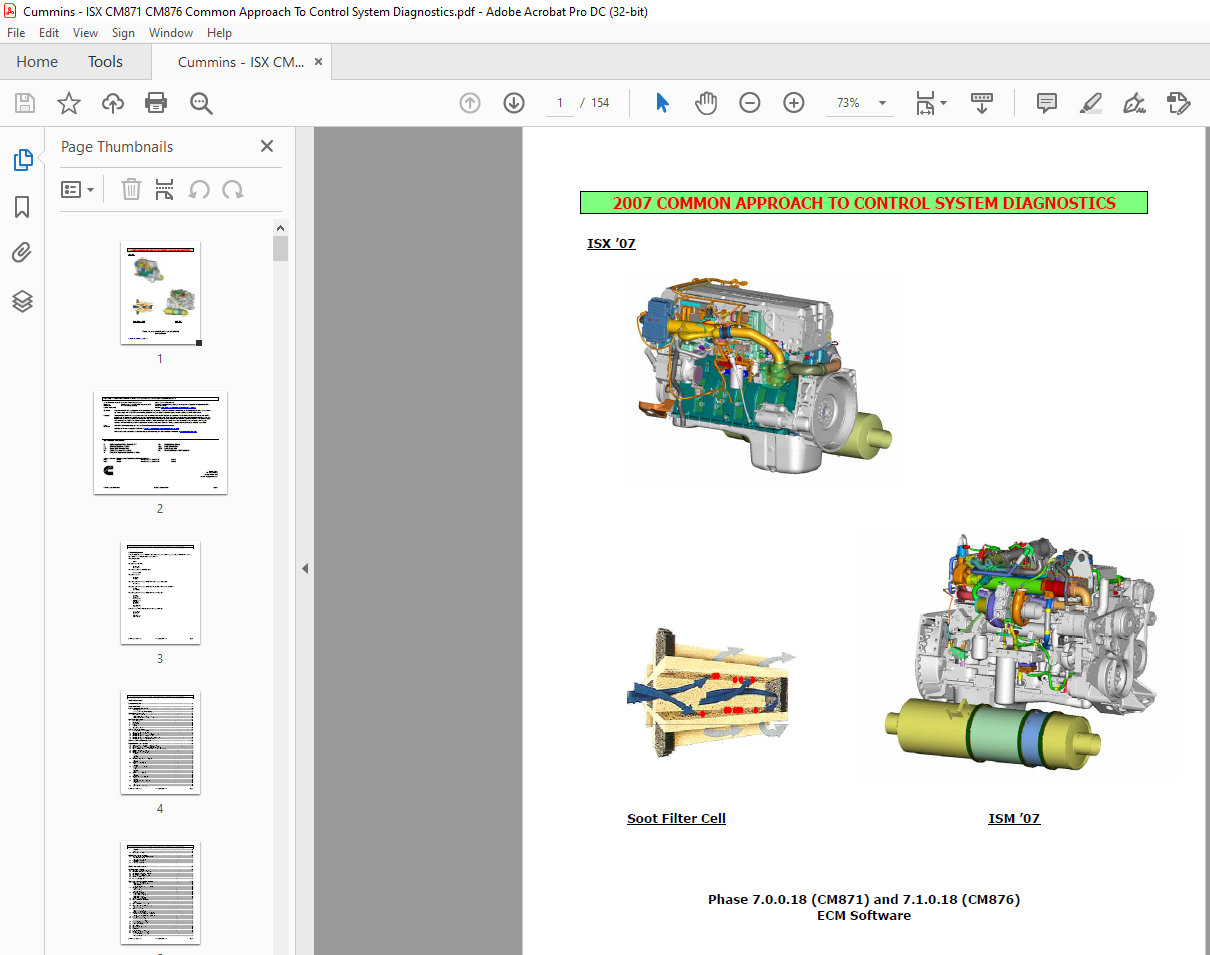Screen dimensions: 1210x955
Task: Open the Attachments paperclip panel
Action: pos(22,253)
